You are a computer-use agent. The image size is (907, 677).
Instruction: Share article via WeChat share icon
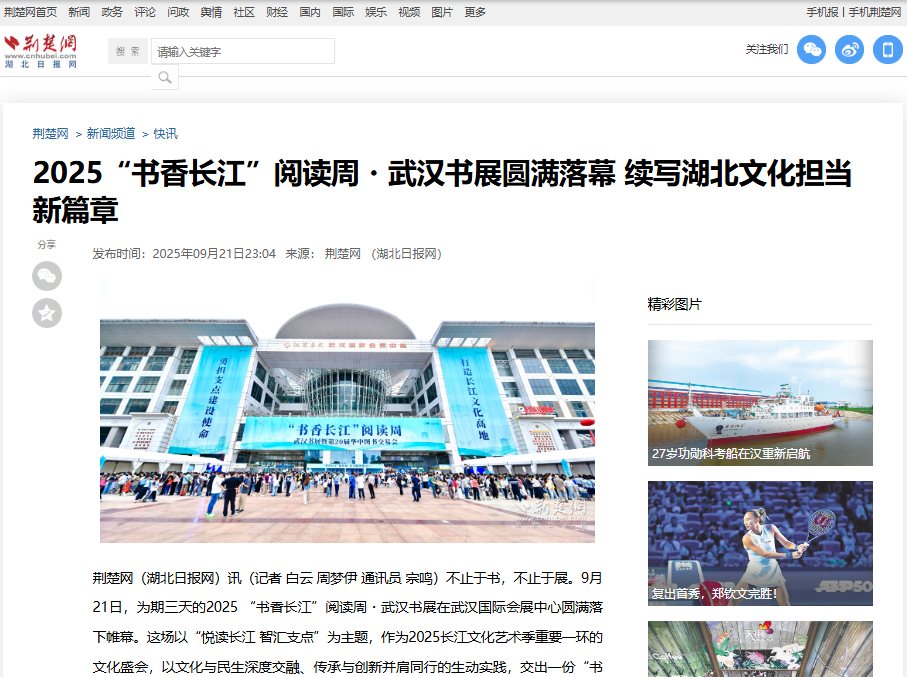pos(47,276)
